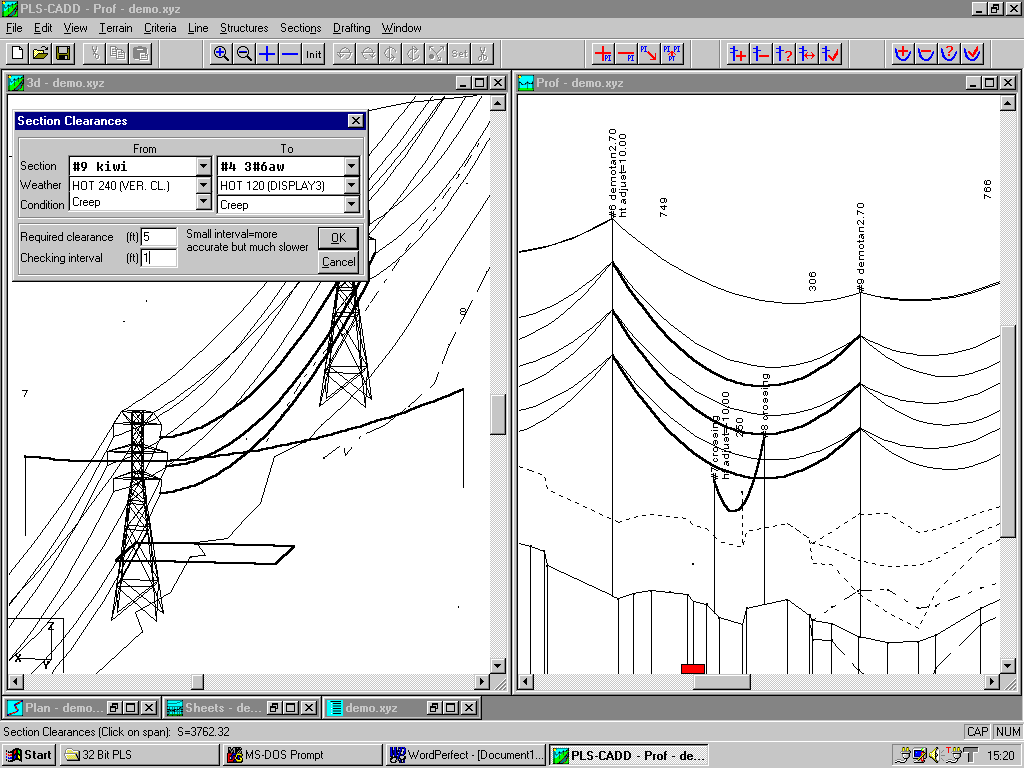Screen dimensions: 1024x768
Task: Click the 3d window horizontal scrollbar thumb
Action: click(197, 682)
